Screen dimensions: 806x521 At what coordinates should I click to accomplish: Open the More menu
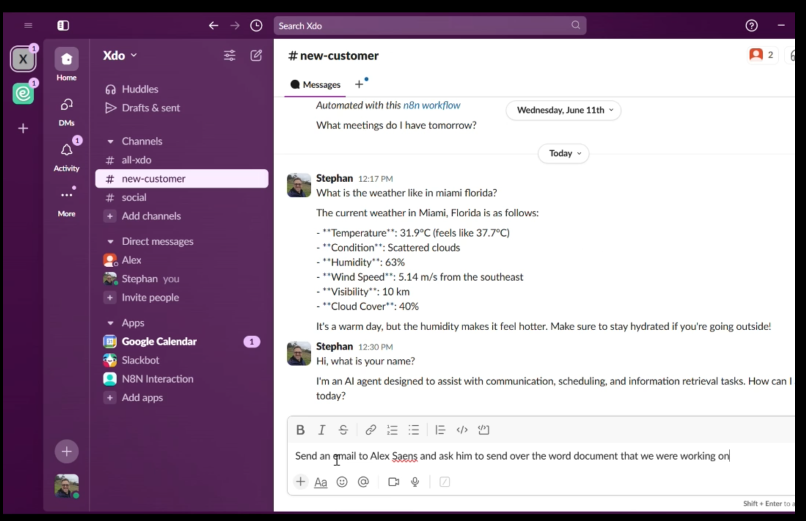[x=66, y=201]
